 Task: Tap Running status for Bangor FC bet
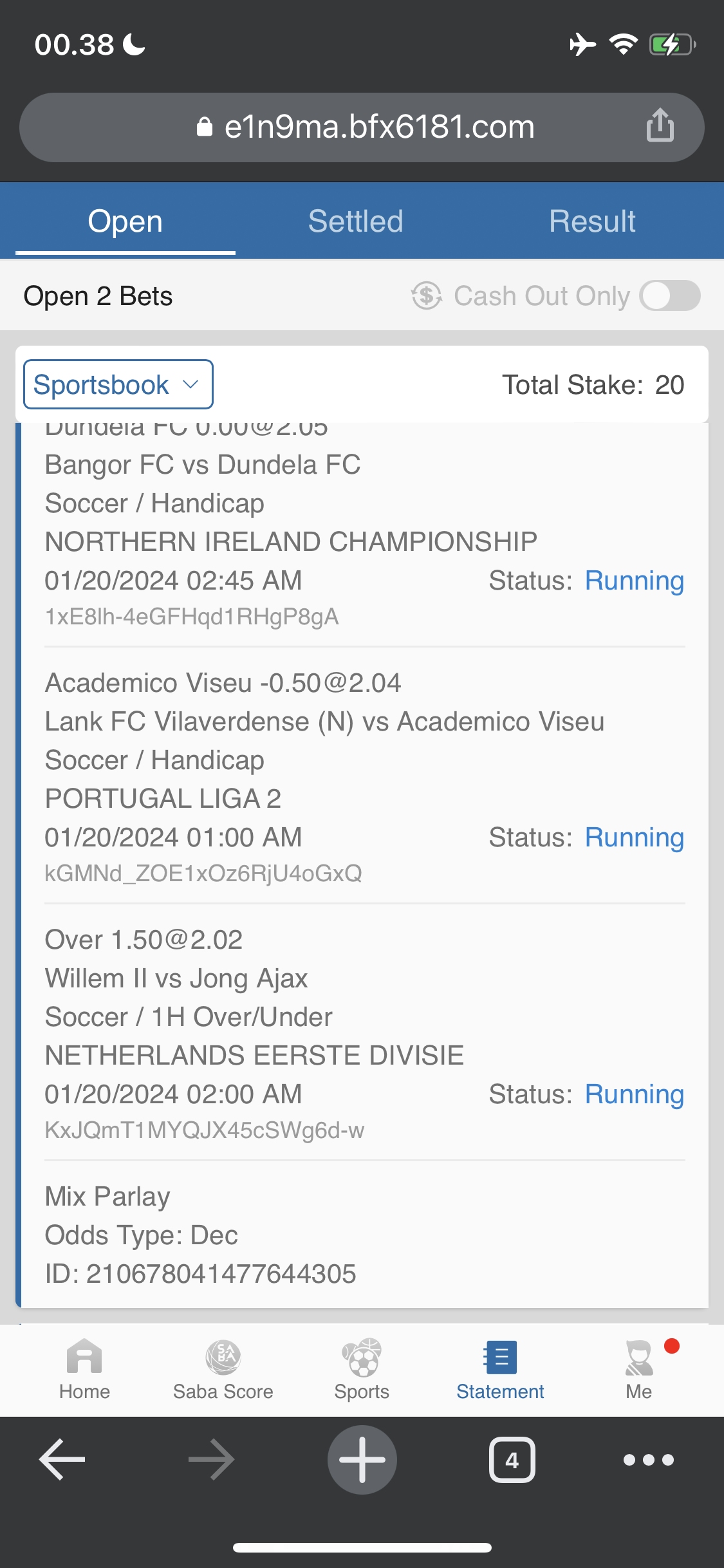[634, 581]
